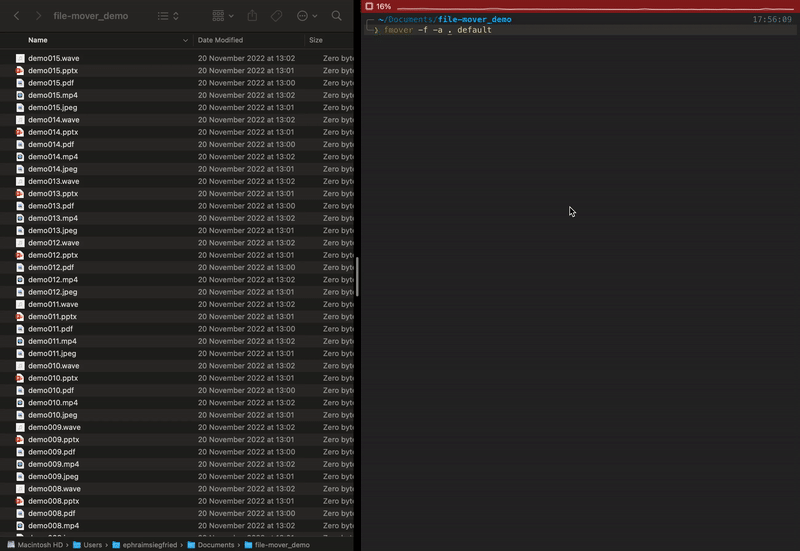Image resolution: width=800 pixels, height=551 pixels.
Task: Click the Finder vertical scrollbar thumb
Action: (357, 277)
